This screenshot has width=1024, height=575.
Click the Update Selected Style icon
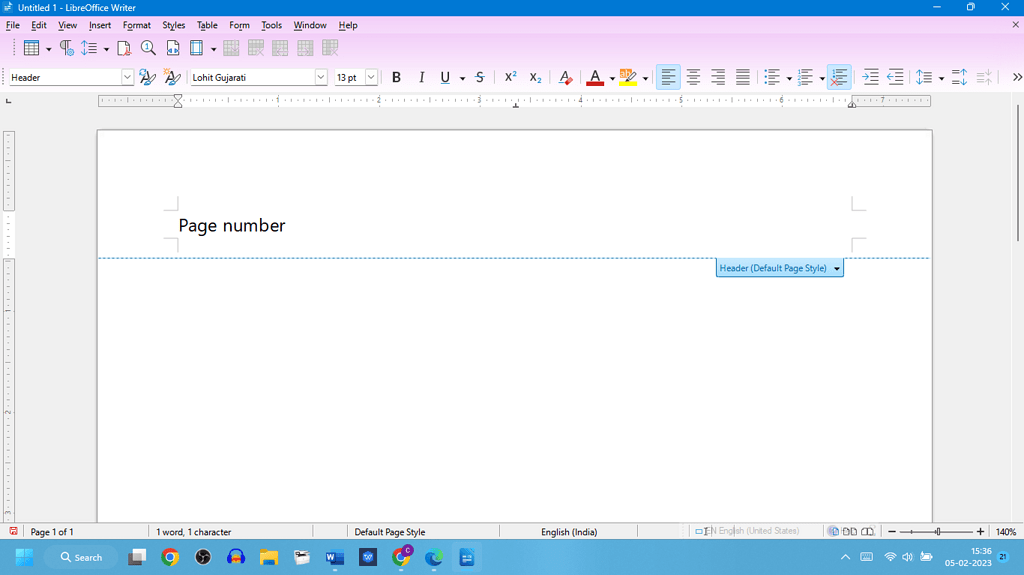148,77
